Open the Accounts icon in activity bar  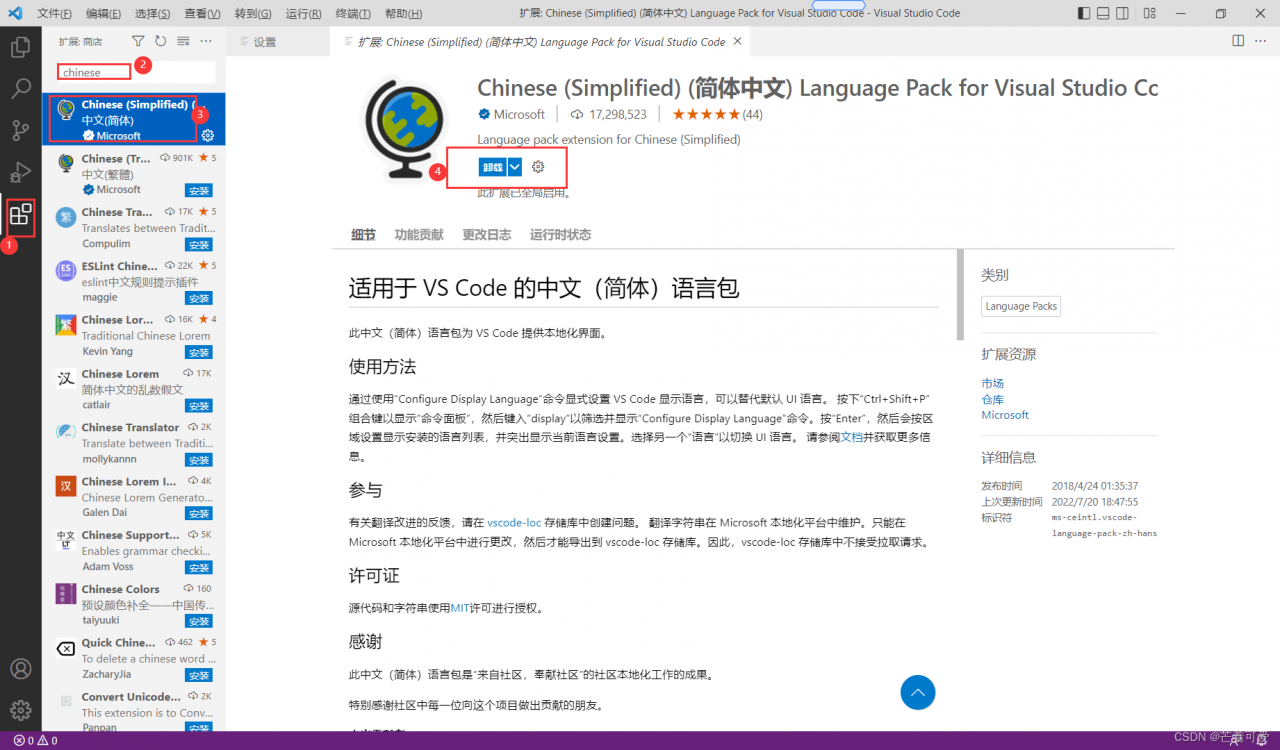pos(20,668)
